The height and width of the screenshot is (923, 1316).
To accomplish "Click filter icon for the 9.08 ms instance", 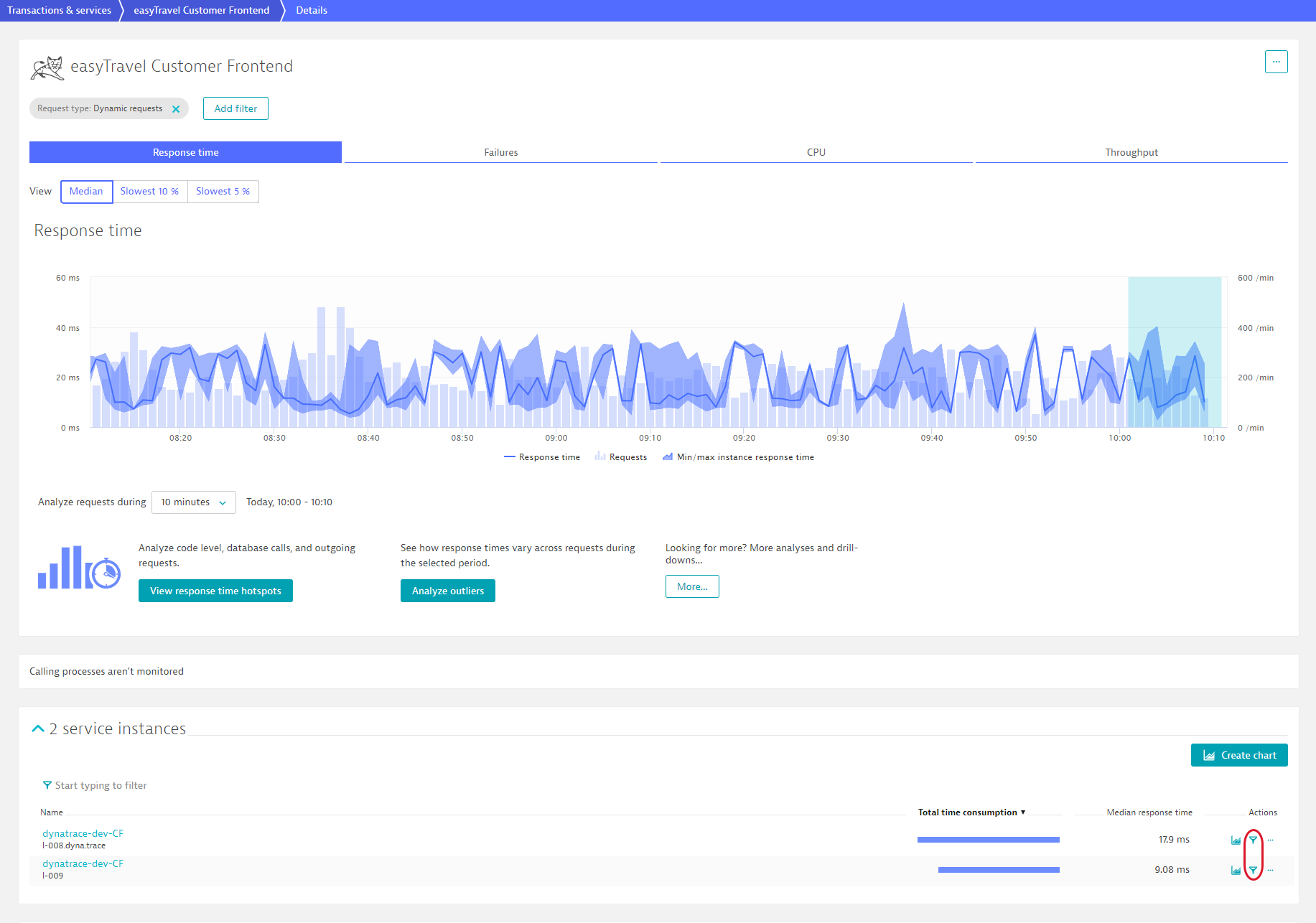I will [1253, 870].
